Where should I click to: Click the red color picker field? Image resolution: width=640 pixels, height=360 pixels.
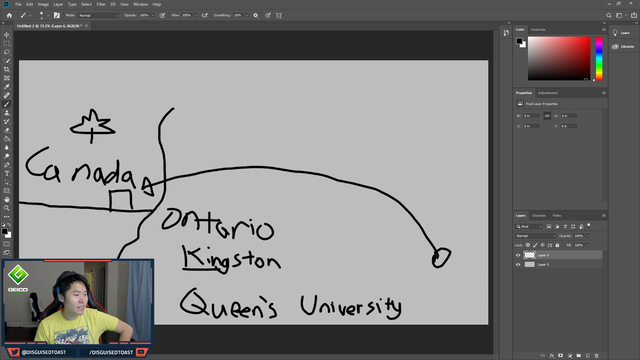559,58
